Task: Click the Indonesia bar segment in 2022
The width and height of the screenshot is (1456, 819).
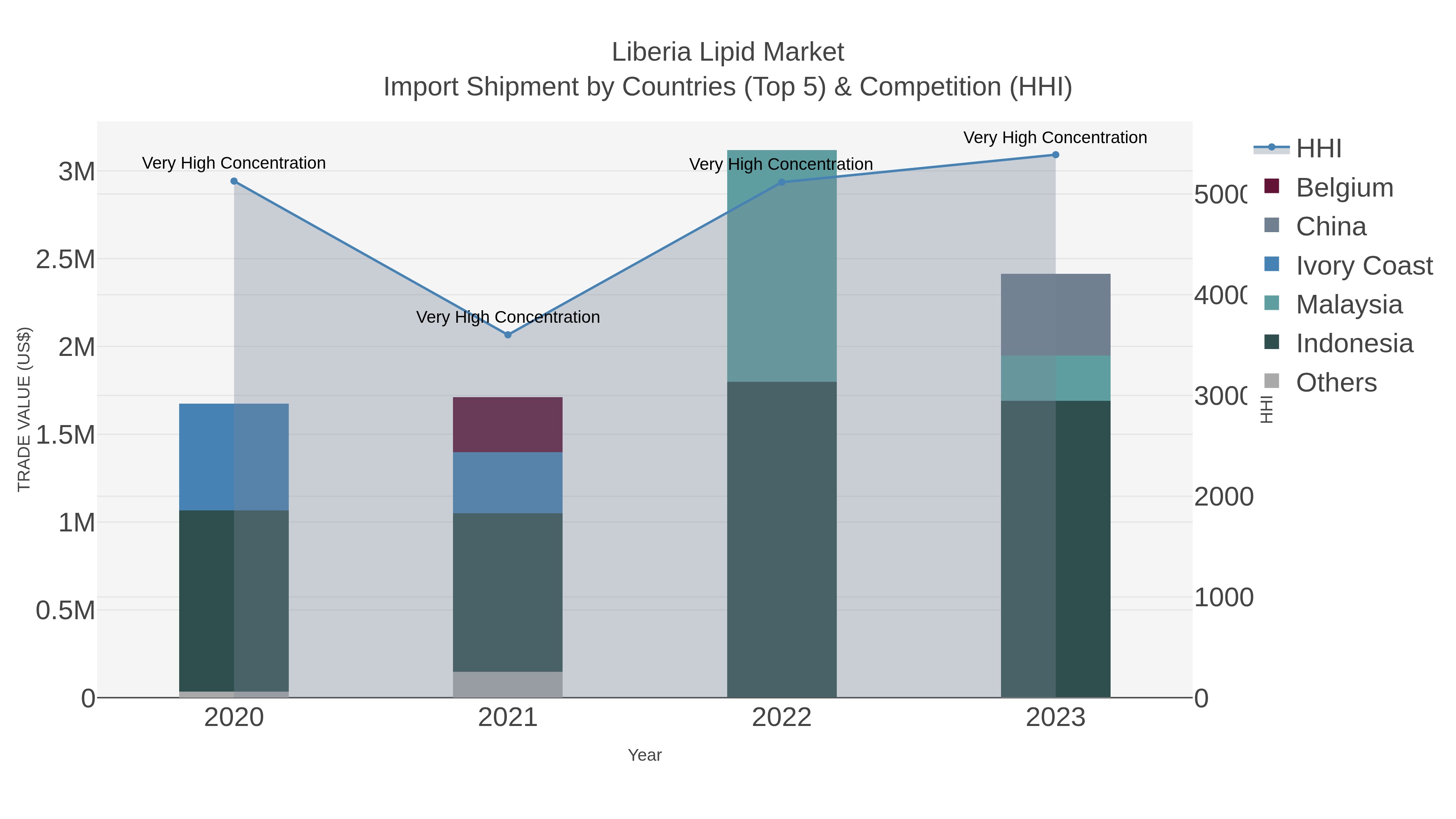Action: 782,540
